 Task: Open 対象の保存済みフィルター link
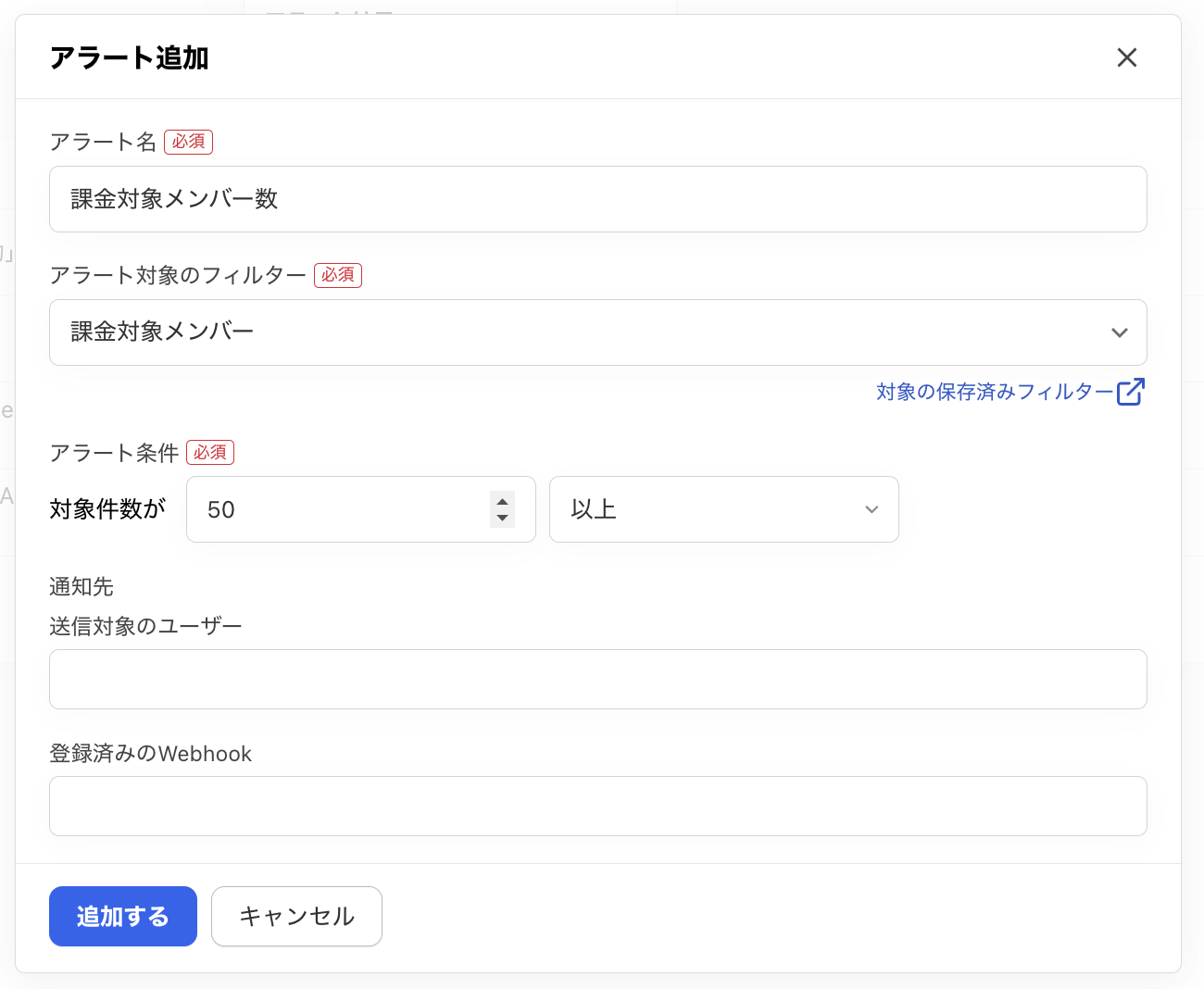[995, 392]
